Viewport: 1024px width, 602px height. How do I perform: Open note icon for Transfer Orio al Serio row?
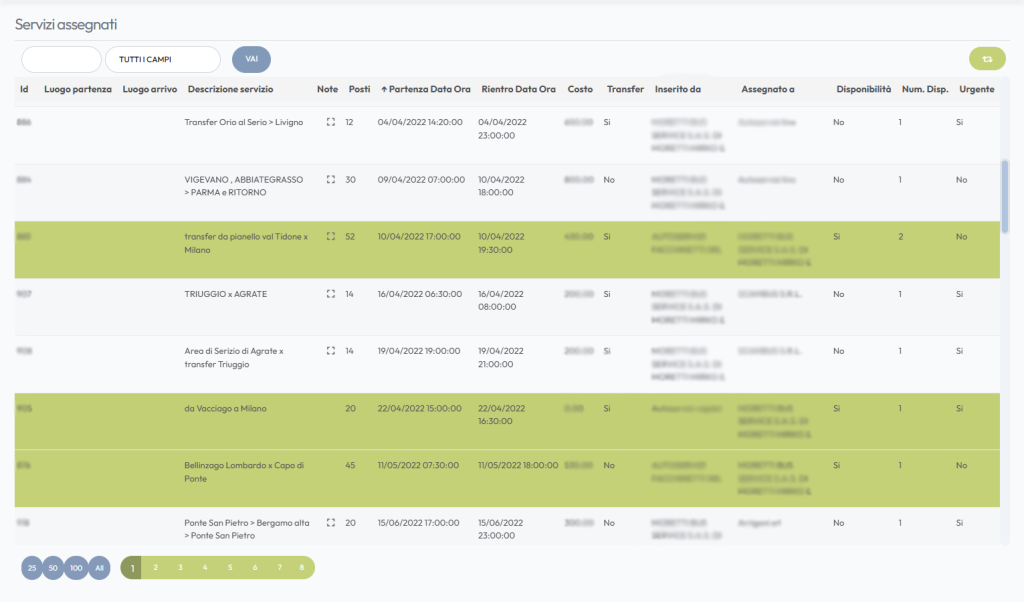[x=330, y=122]
